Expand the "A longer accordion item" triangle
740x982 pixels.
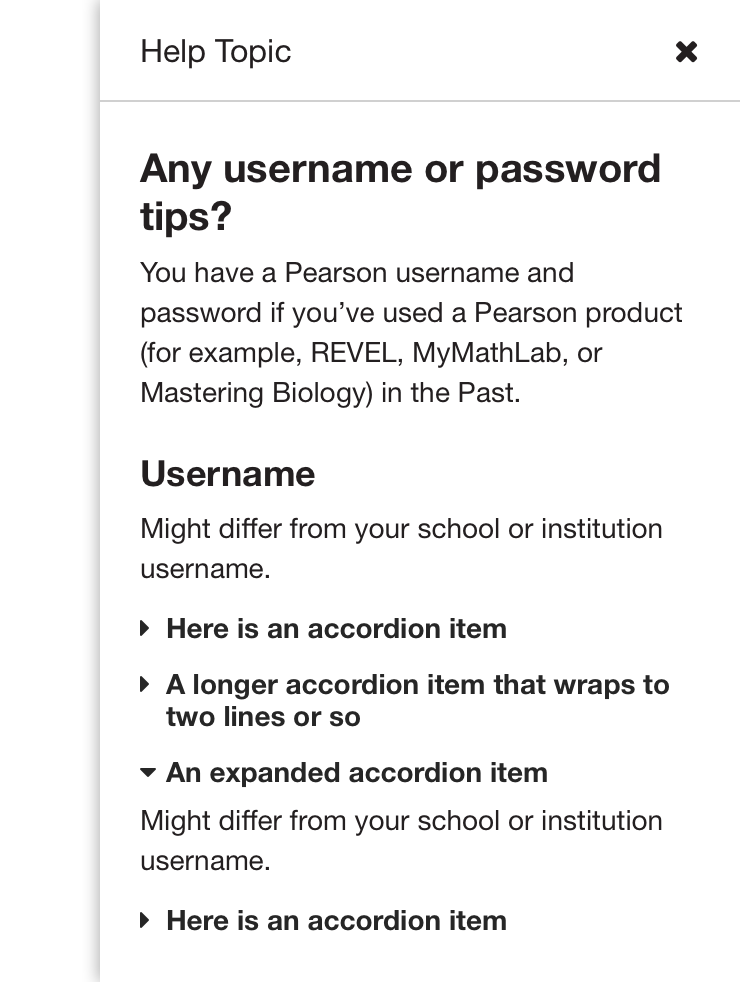coord(146,685)
